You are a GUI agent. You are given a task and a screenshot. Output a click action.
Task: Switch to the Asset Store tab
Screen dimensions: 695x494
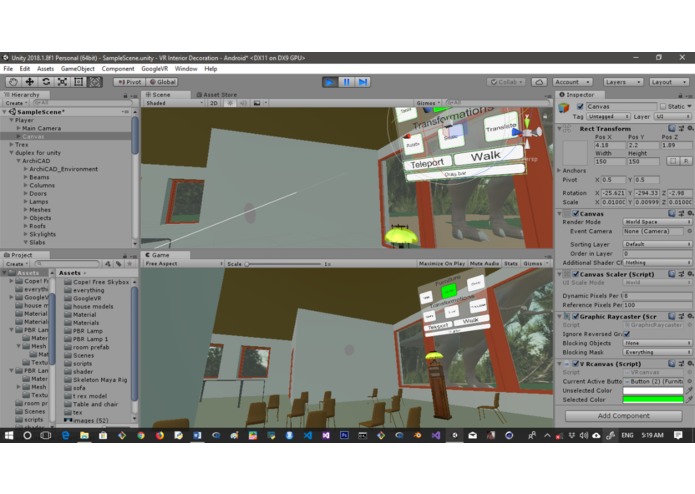click(x=216, y=94)
